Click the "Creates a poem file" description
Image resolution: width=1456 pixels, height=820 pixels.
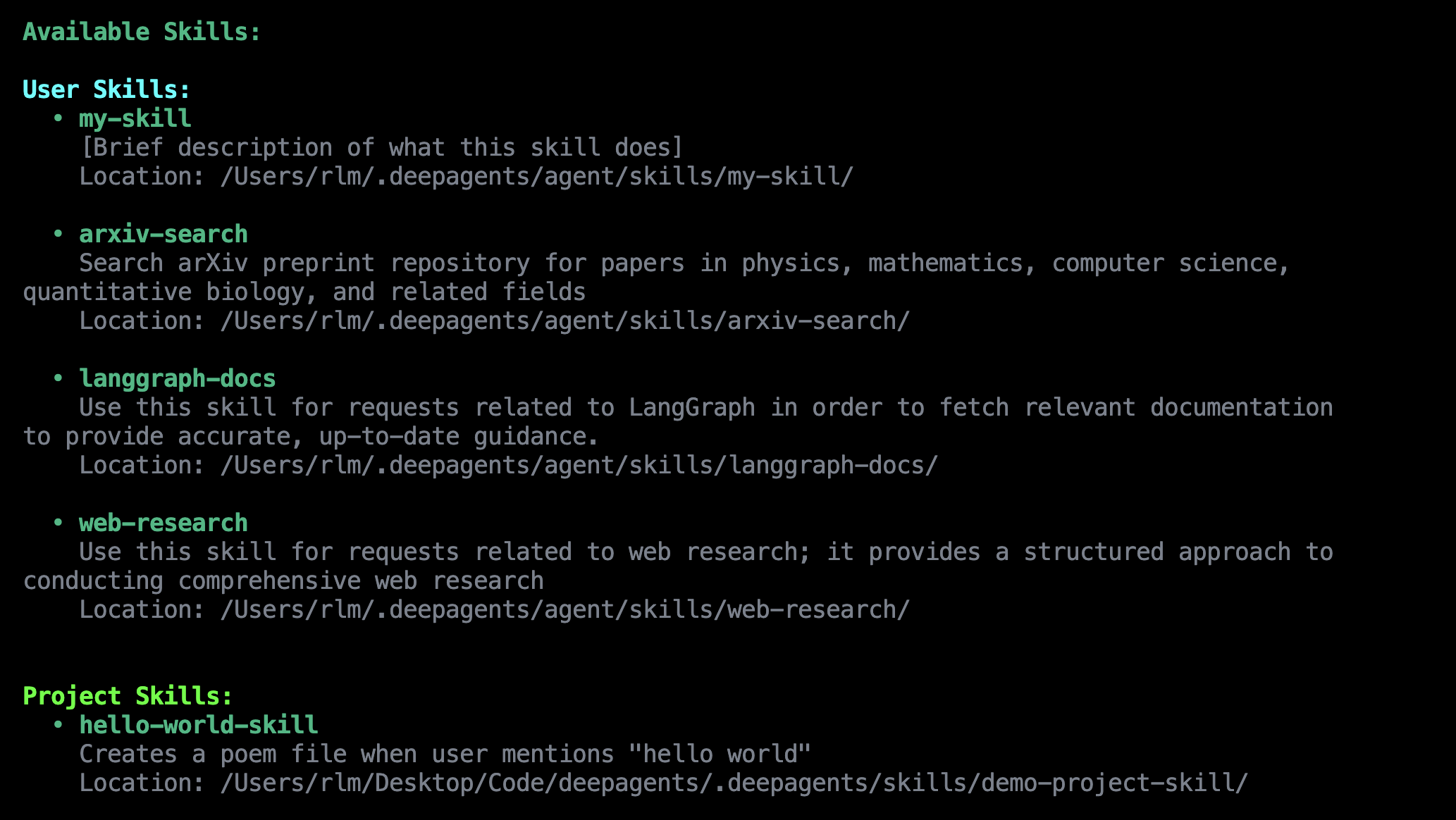click(445, 754)
